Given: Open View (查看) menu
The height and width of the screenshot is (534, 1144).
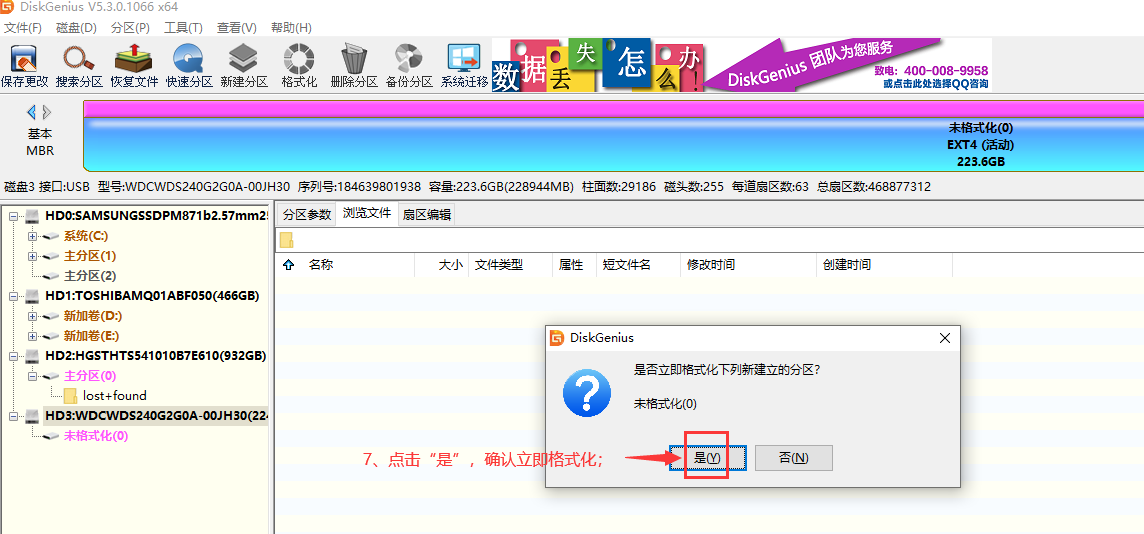Looking at the screenshot, I should pyautogui.click(x=237, y=28).
